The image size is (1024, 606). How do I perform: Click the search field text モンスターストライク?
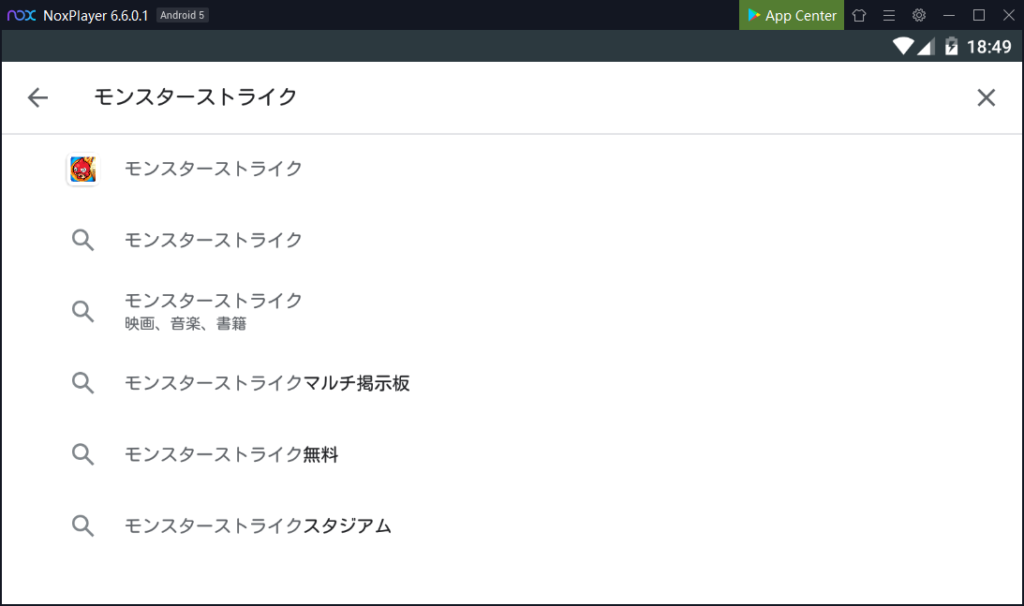tap(195, 97)
